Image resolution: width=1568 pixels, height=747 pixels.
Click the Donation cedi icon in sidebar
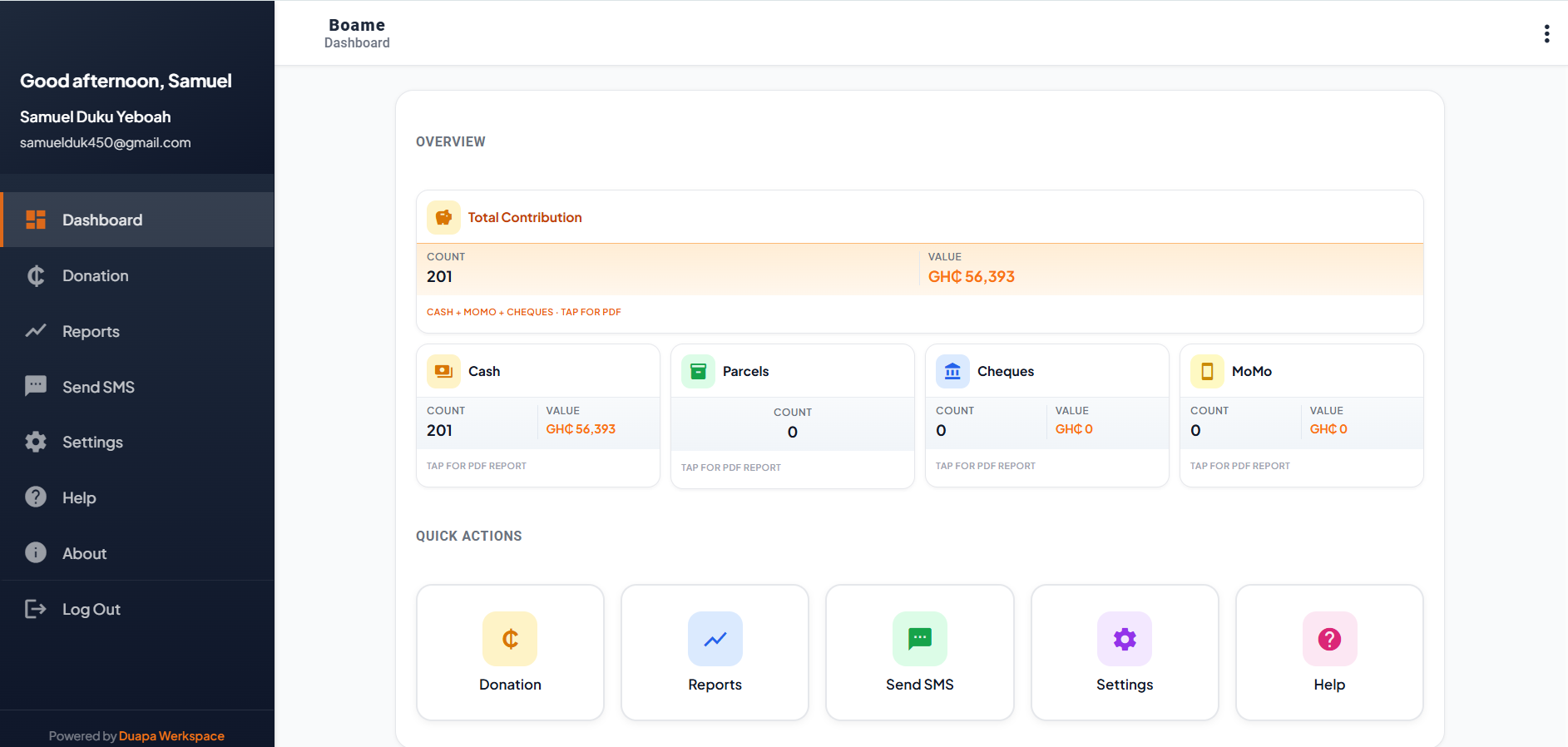coord(36,275)
